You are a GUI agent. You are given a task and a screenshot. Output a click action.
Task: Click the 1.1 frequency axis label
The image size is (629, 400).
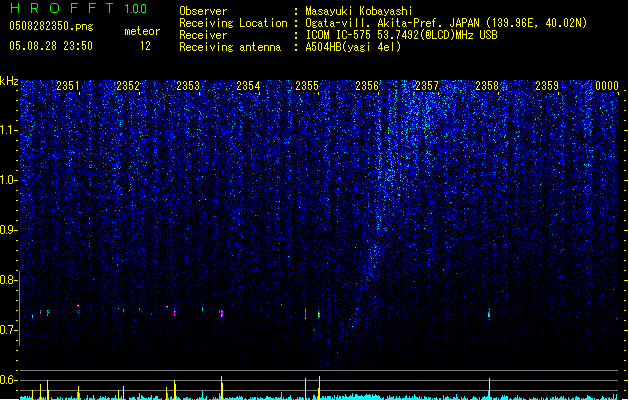point(8,130)
